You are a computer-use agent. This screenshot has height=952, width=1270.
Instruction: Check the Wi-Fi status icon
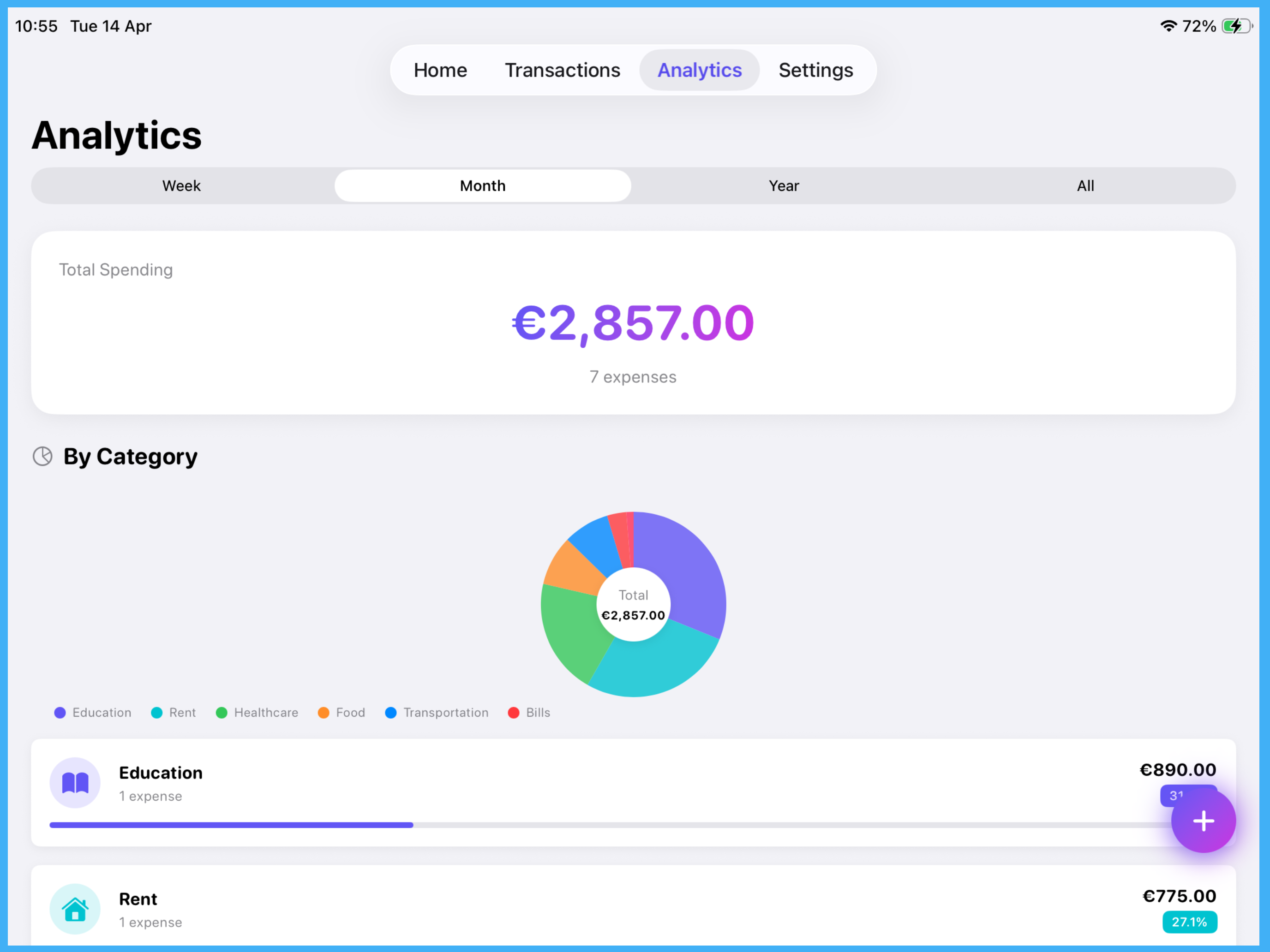click(1168, 26)
